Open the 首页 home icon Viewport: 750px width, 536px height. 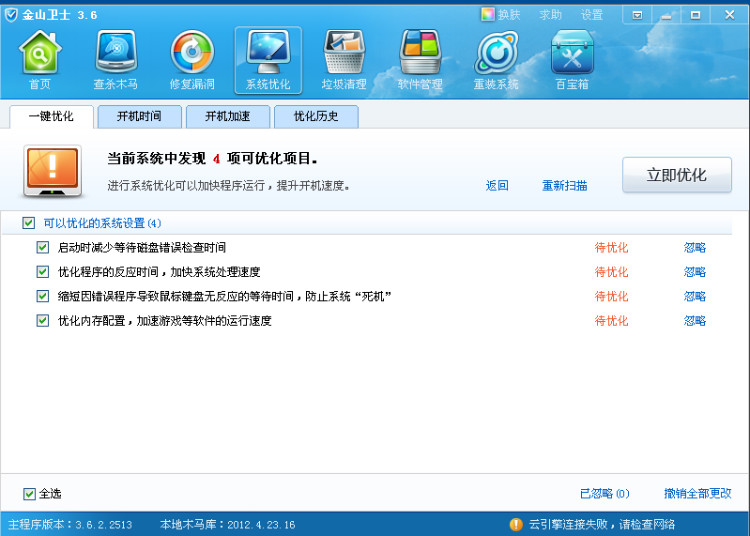[x=40, y=60]
